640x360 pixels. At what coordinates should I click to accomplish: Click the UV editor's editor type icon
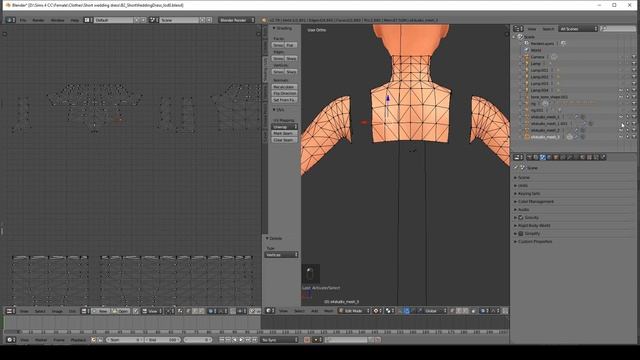click(10, 311)
